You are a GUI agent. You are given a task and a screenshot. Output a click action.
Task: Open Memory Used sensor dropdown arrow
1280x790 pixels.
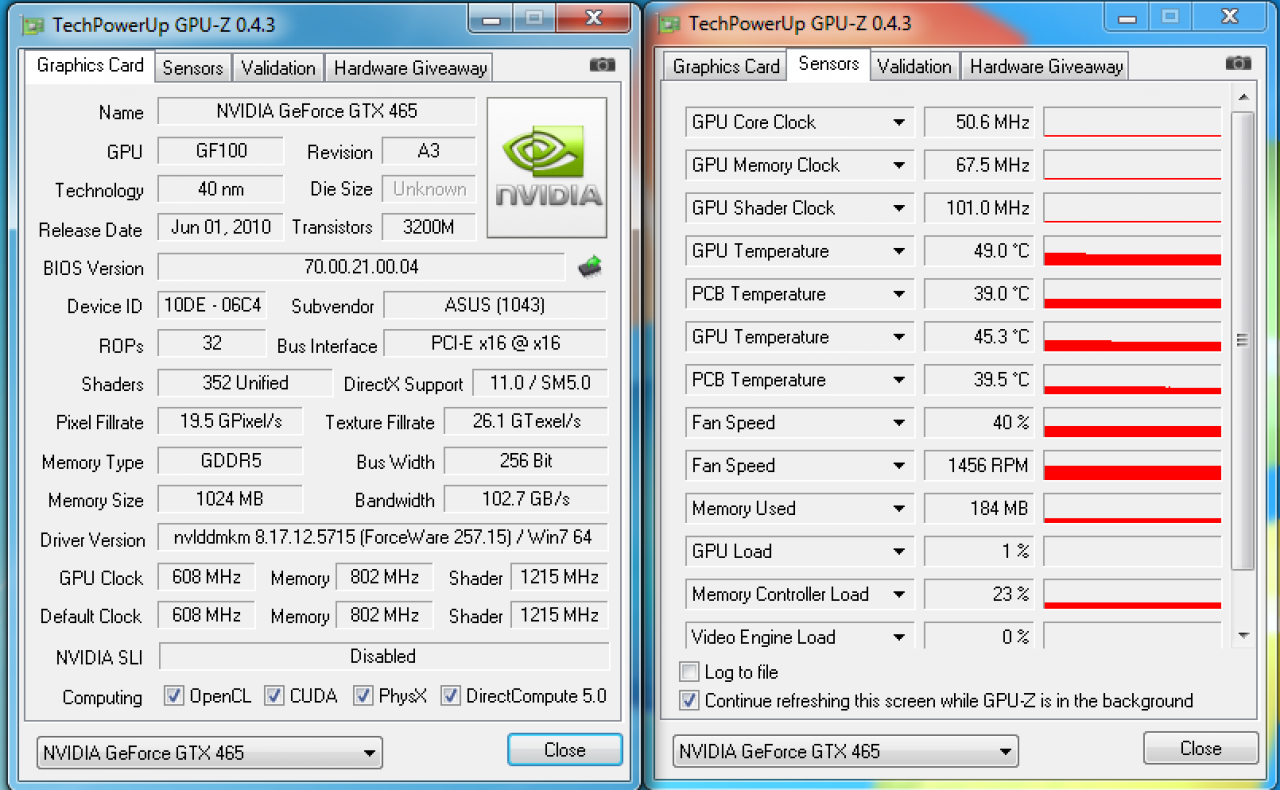tap(899, 509)
